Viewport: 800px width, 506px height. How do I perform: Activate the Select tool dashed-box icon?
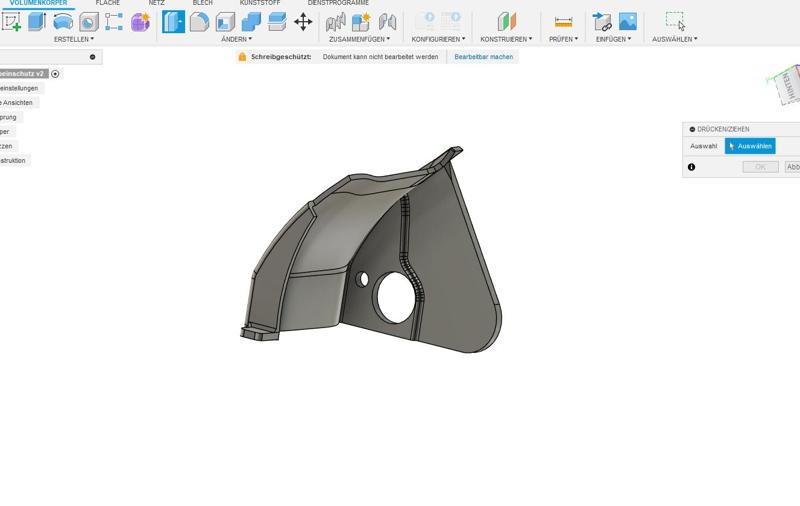point(675,22)
